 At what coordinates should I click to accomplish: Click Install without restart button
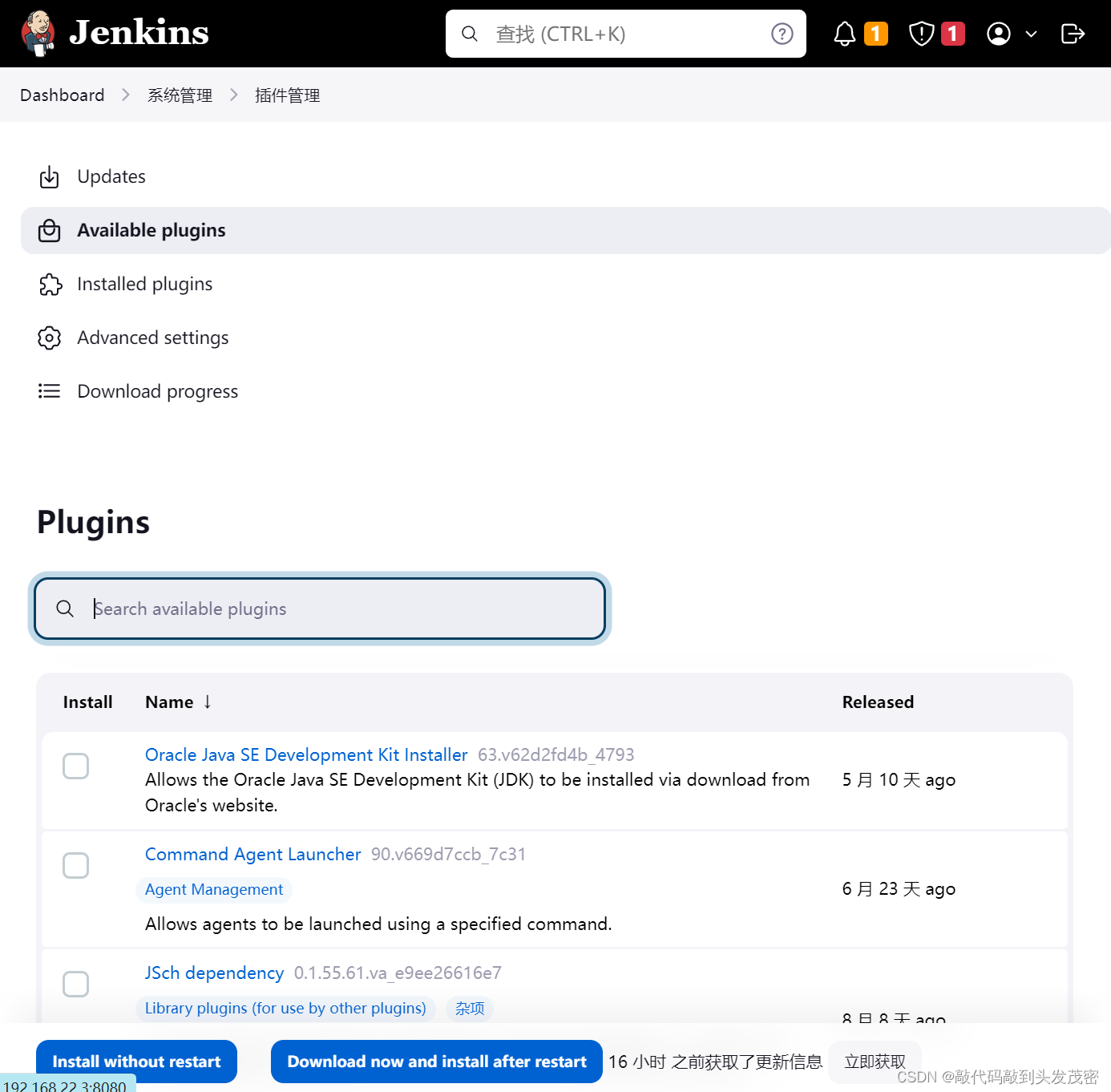point(137,1062)
